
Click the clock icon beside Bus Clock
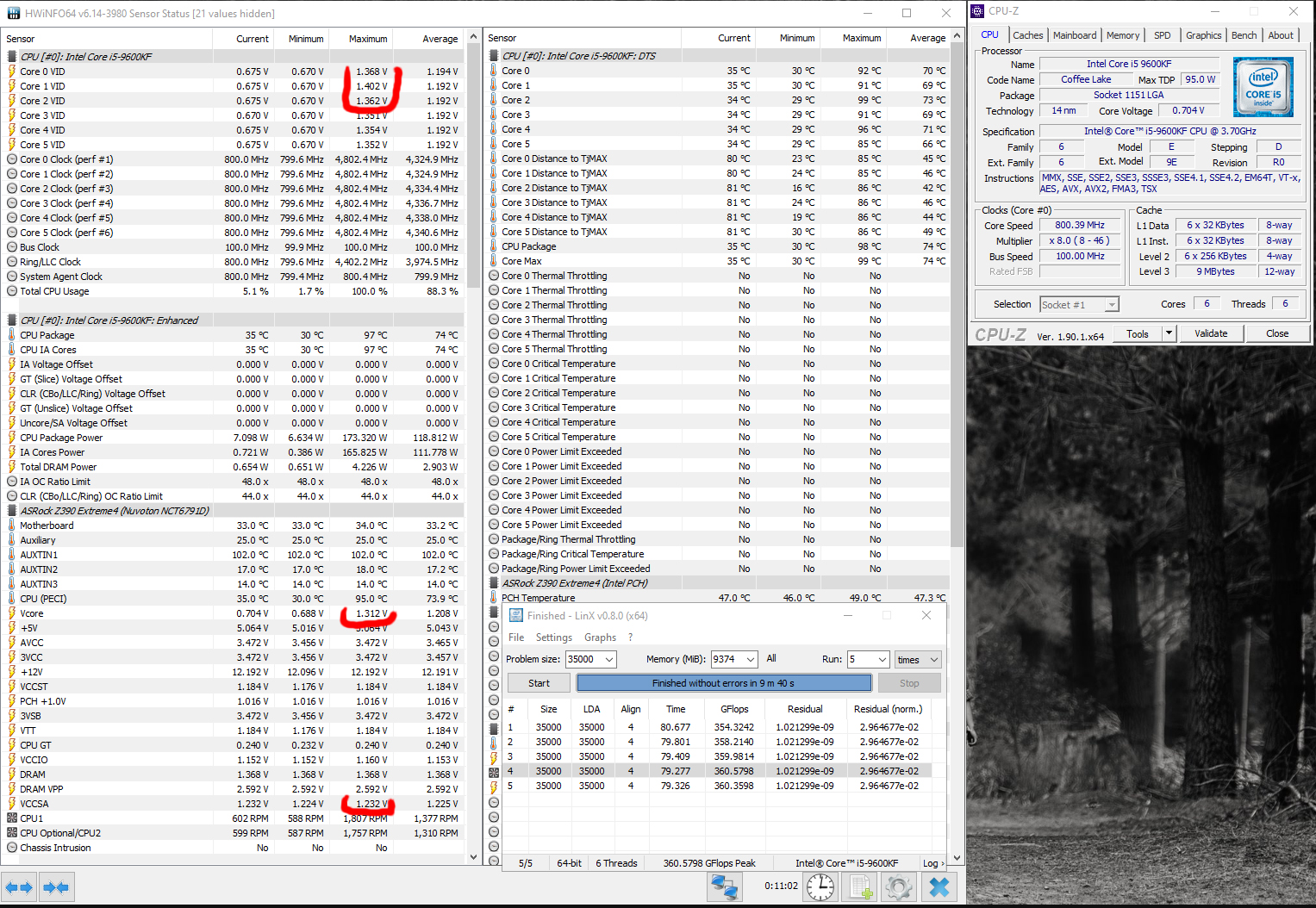[12, 247]
